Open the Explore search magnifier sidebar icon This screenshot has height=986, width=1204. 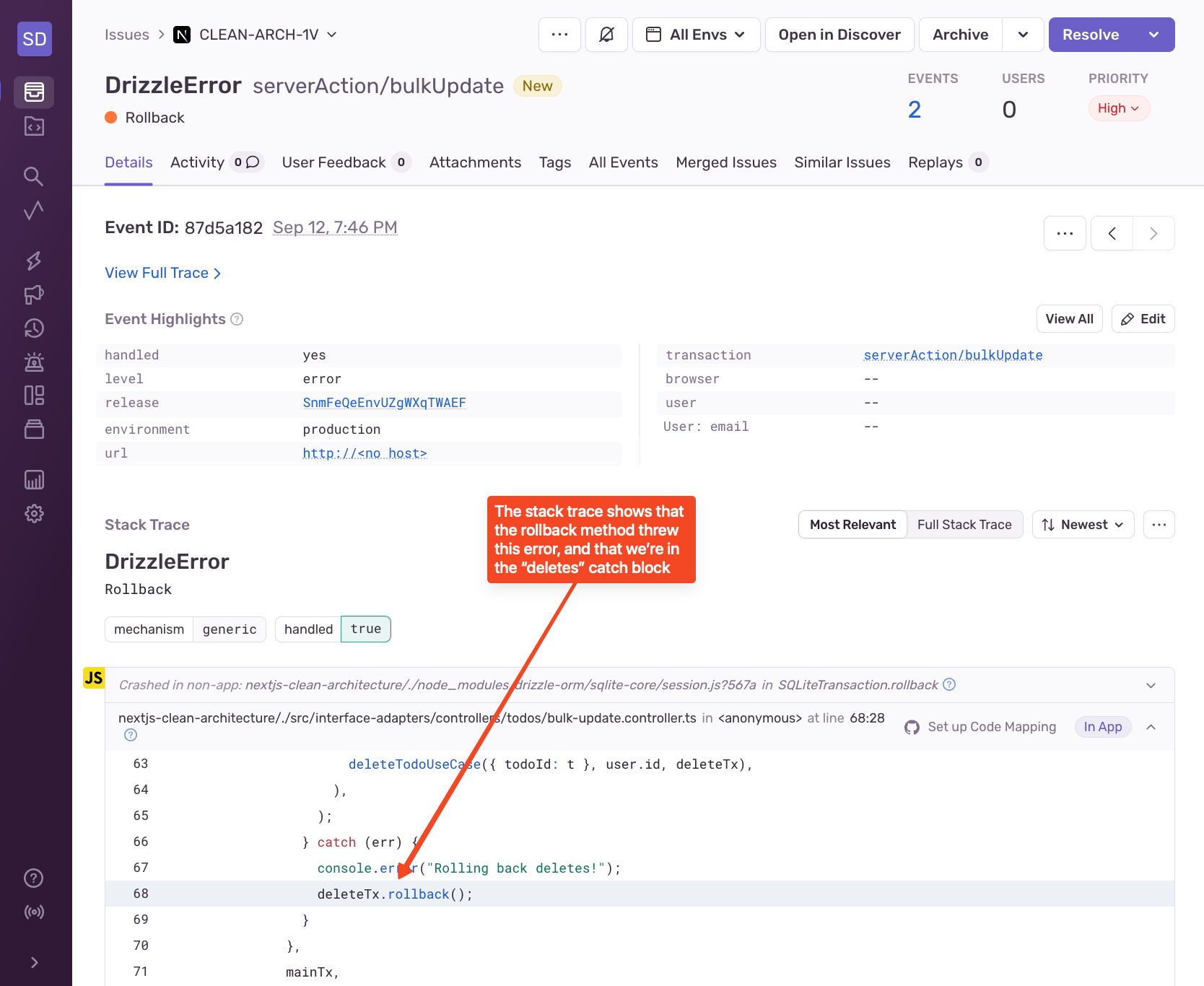[x=34, y=176]
